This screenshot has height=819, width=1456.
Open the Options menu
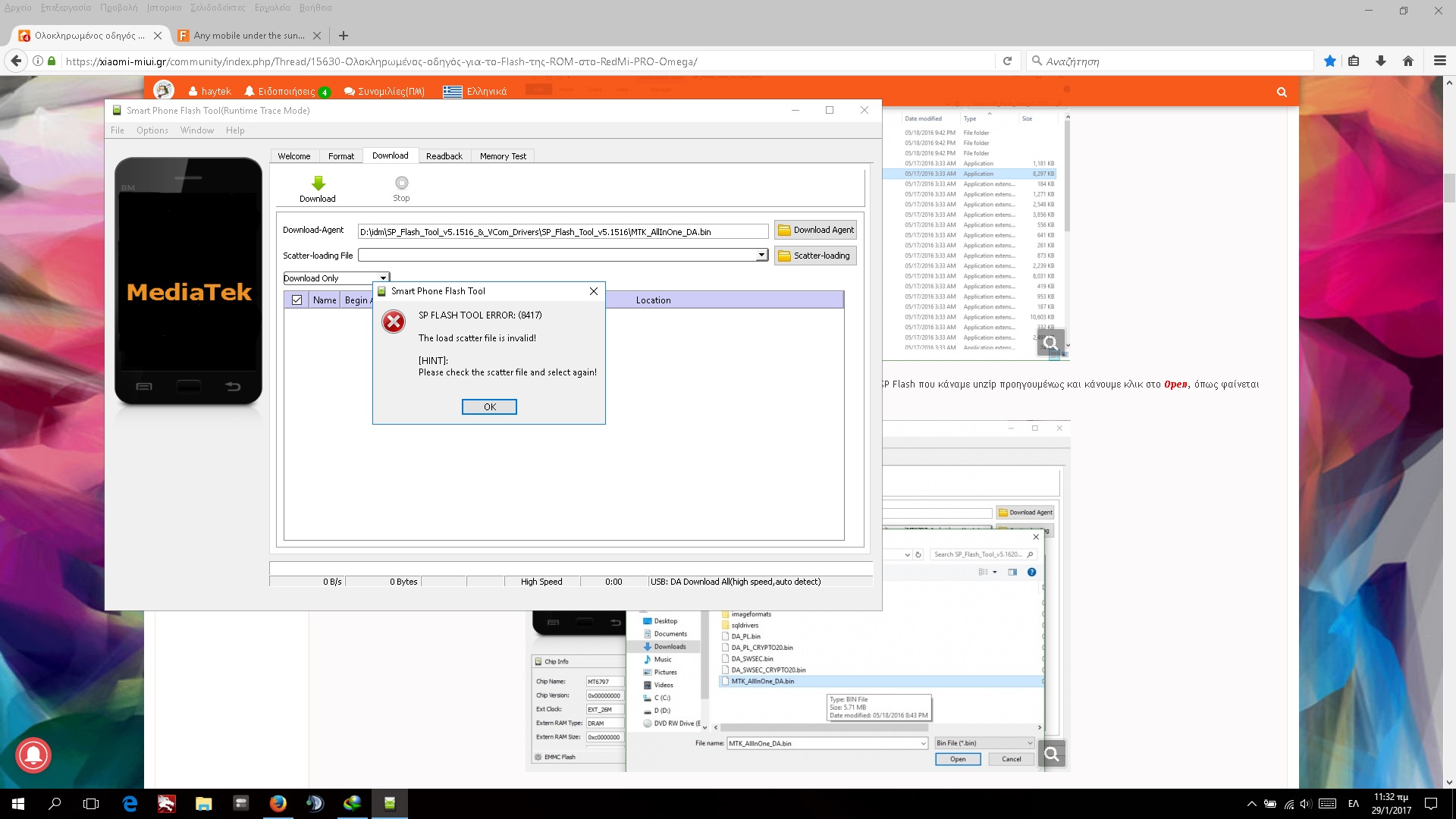pos(152,130)
